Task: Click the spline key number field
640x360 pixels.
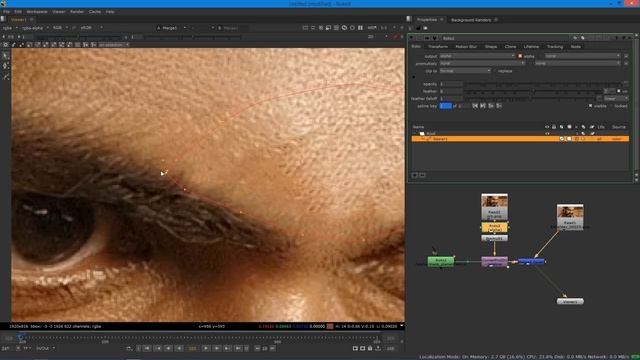Action: click(445, 106)
